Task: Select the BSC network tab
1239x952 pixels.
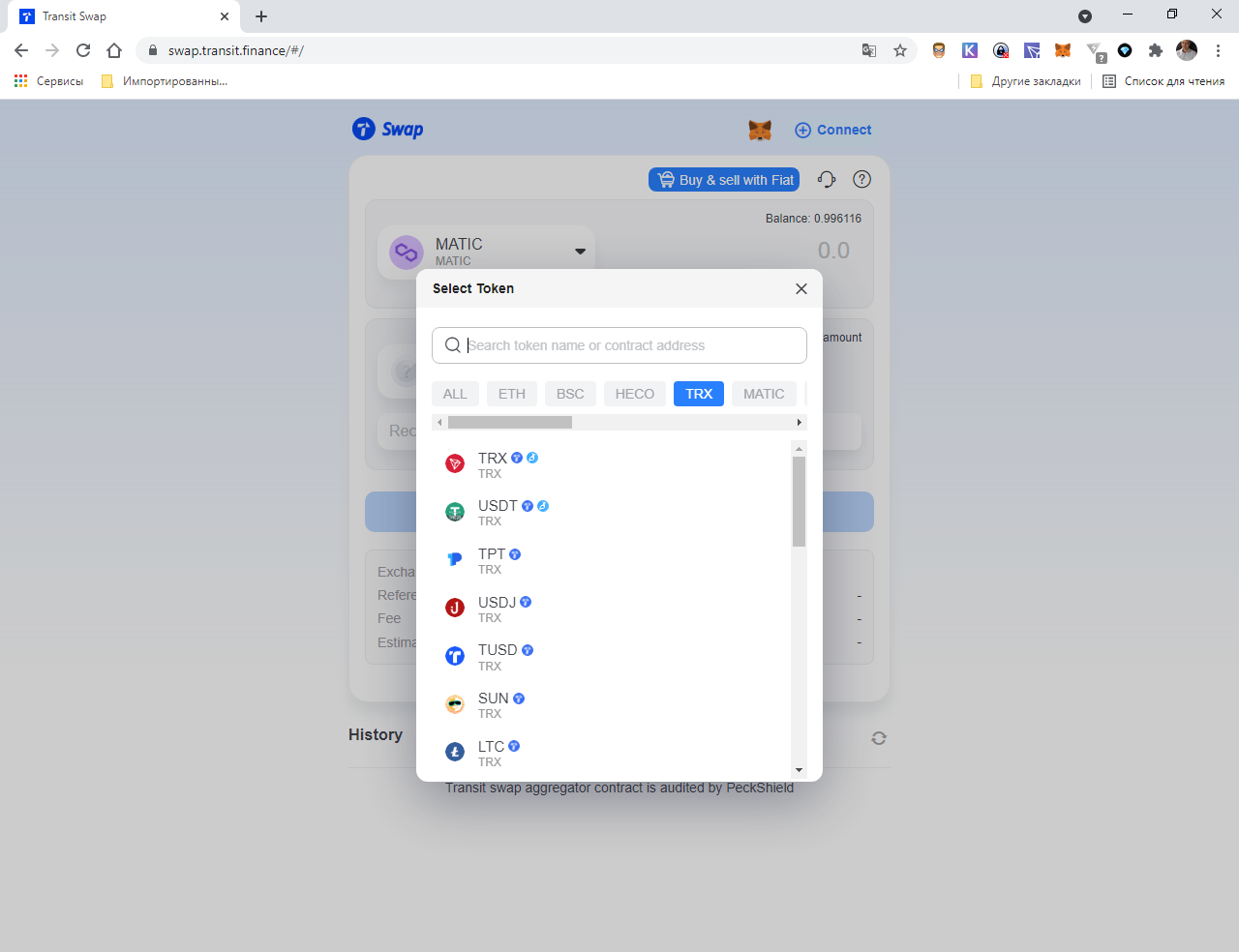Action: pos(570,394)
